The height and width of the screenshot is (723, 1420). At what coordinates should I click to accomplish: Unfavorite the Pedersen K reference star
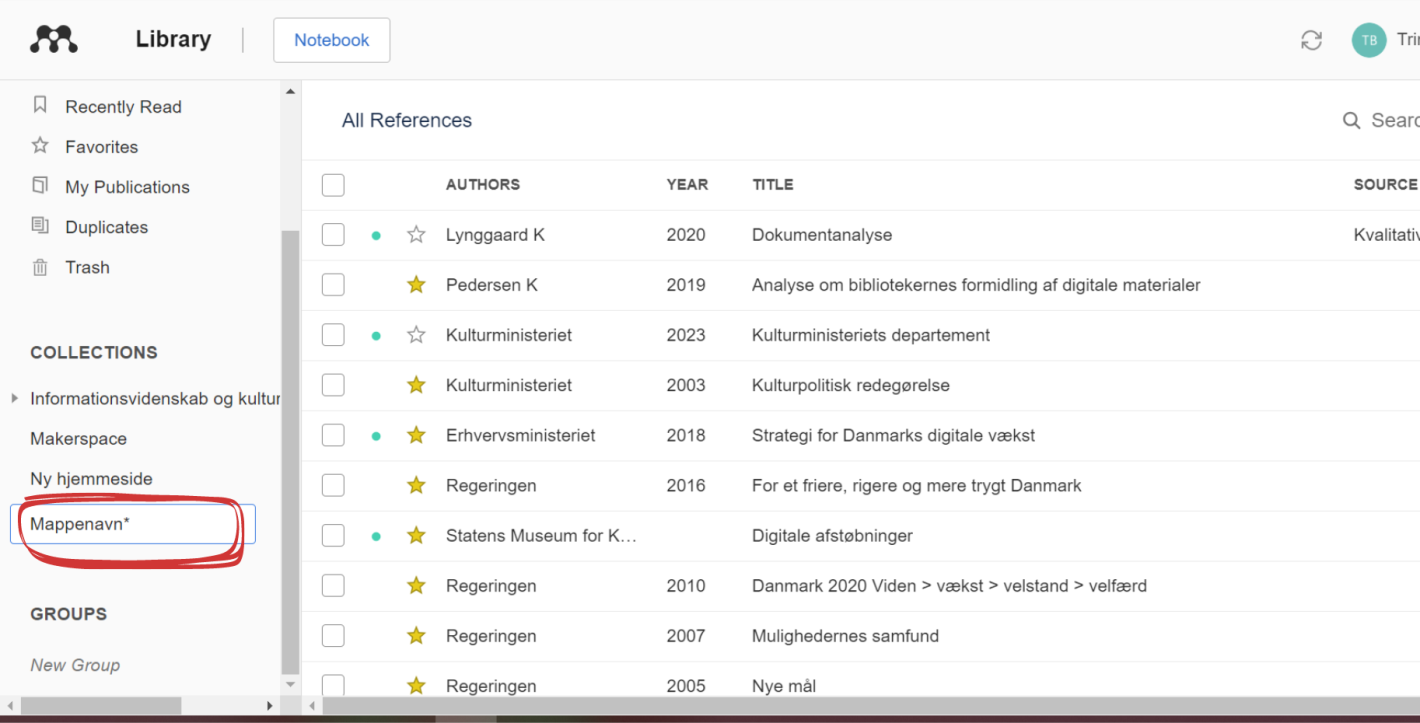tap(417, 285)
